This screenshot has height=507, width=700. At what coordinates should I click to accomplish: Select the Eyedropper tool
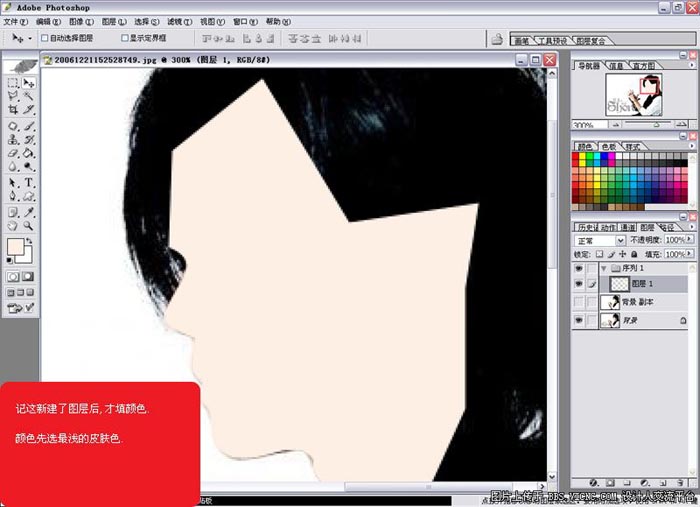(29, 212)
